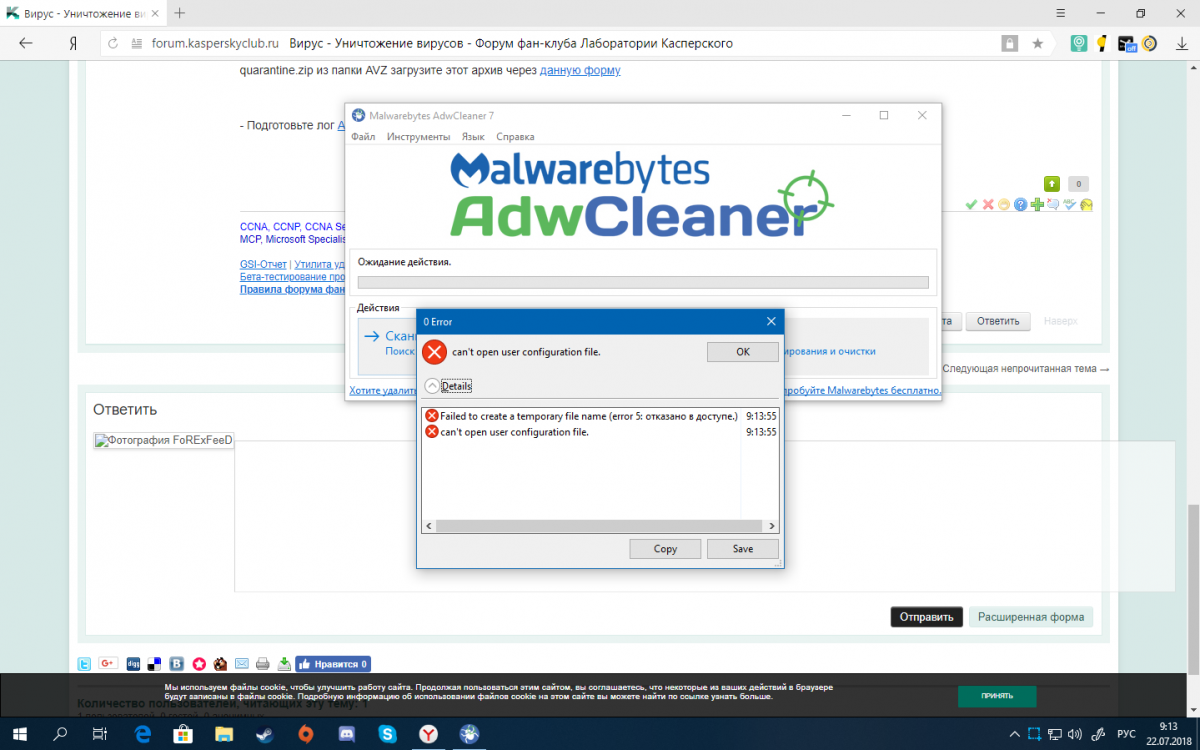The height and width of the screenshot is (750, 1200).
Task: Click the green plus post icon
Action: 1037,204
